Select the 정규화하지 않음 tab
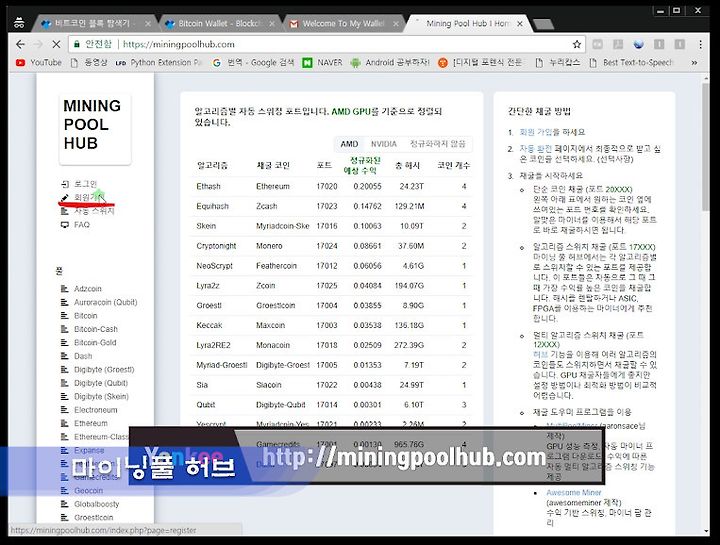 click(437, 144)
